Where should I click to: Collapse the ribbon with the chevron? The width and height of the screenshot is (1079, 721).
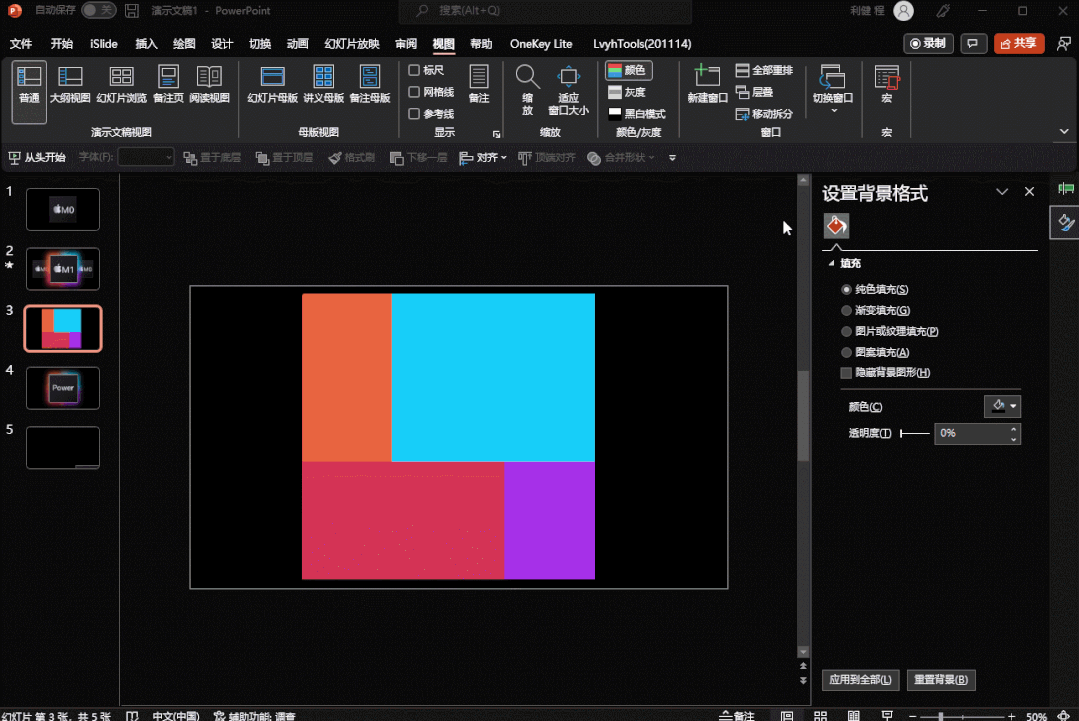[1064, 131]
